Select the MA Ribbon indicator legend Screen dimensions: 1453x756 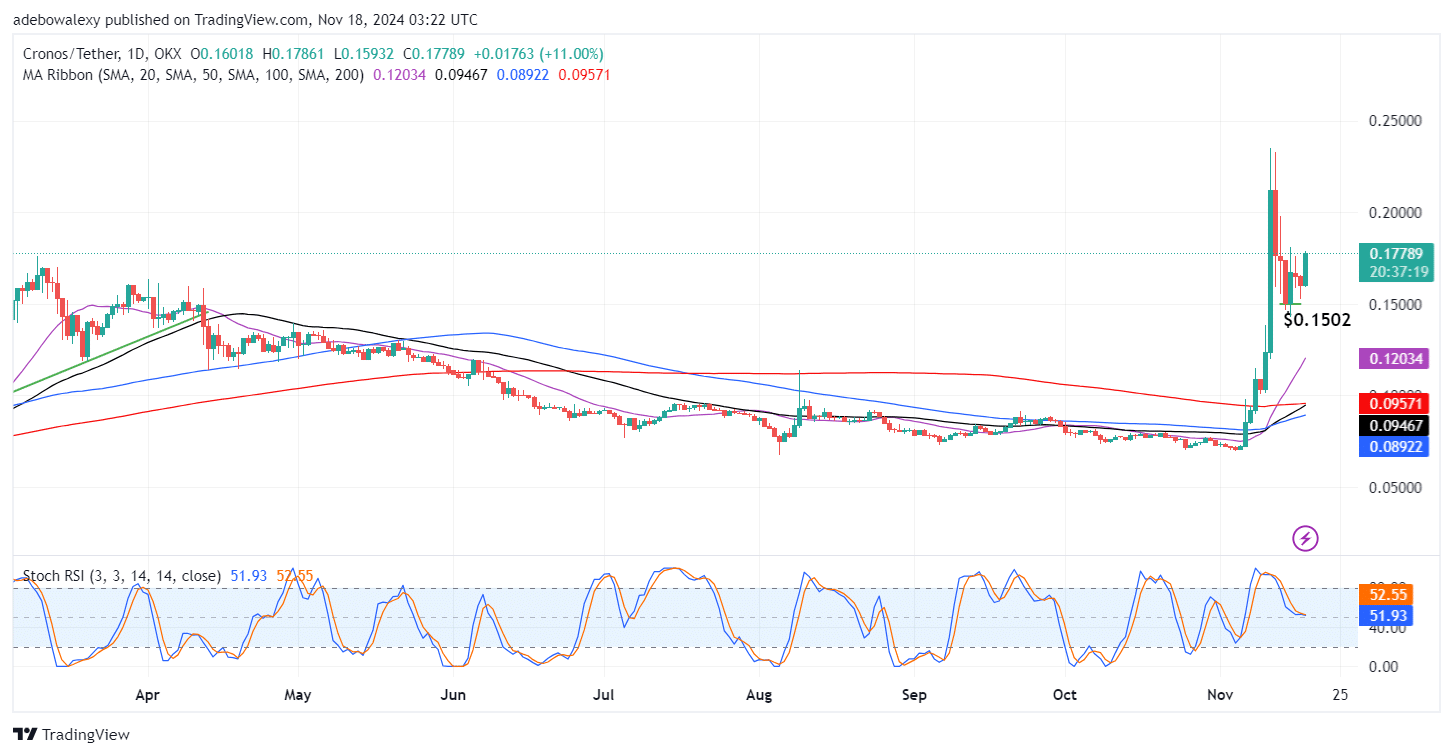195,74
